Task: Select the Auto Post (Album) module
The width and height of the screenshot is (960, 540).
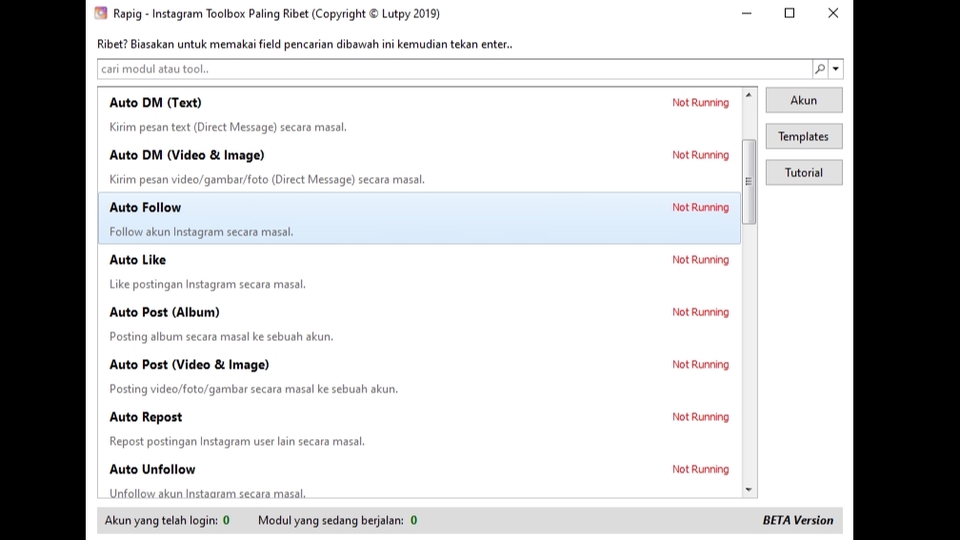Action: click(419, 324)
